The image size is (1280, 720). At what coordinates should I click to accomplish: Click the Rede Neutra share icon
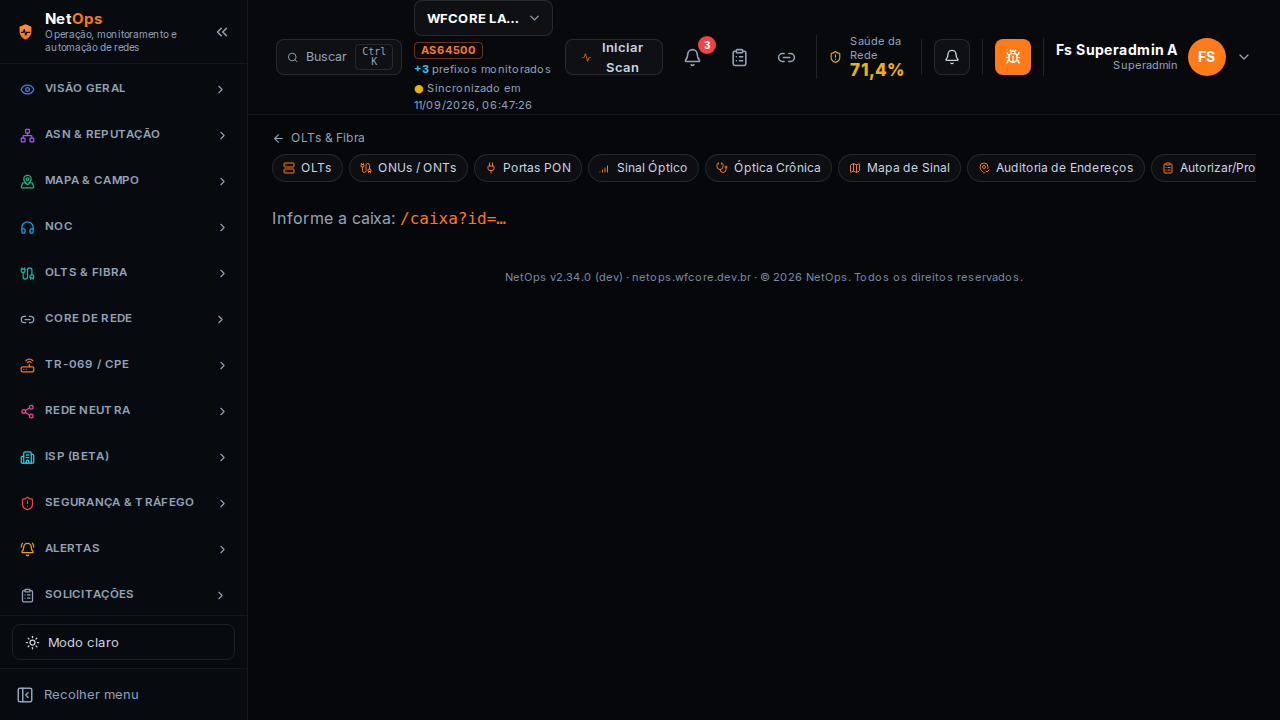coord(28,411)
